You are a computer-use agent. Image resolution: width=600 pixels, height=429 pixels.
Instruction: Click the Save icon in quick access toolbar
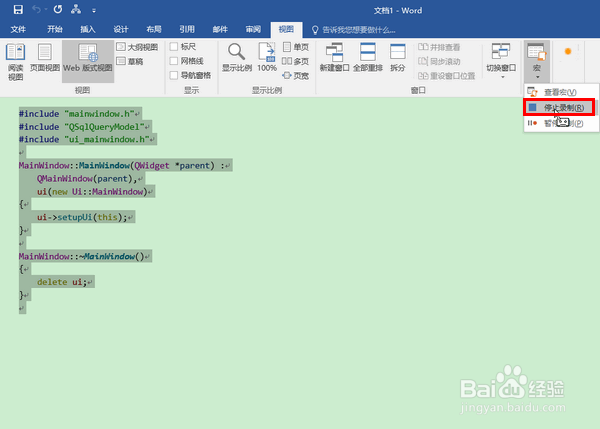18,10
